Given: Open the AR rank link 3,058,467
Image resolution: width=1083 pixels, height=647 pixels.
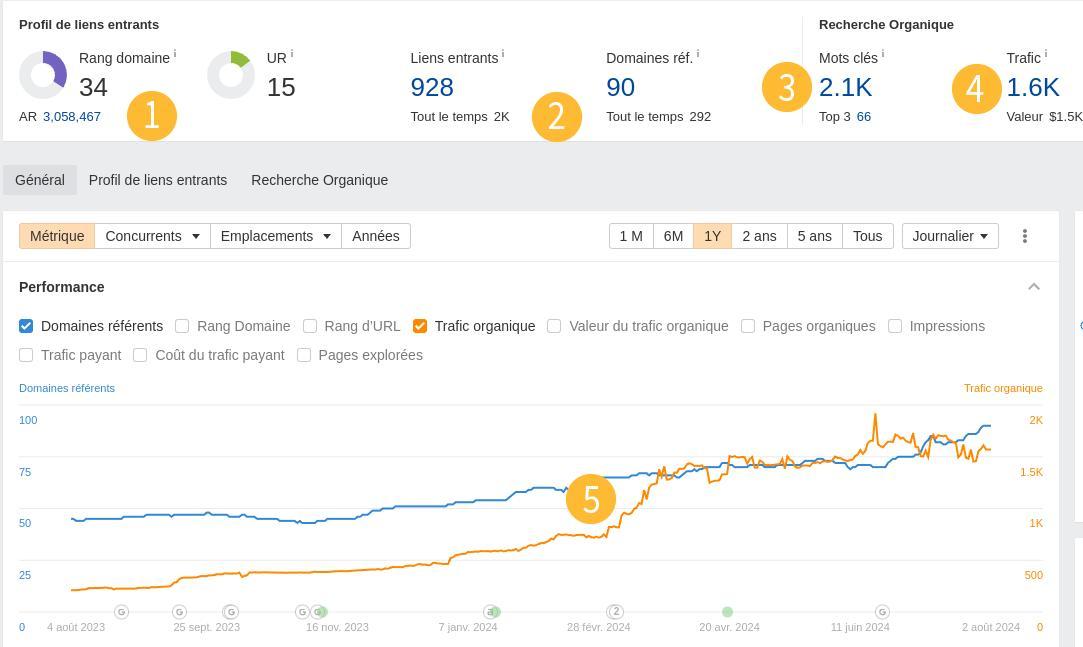Looking at the screenshot, I should point(71,116).
